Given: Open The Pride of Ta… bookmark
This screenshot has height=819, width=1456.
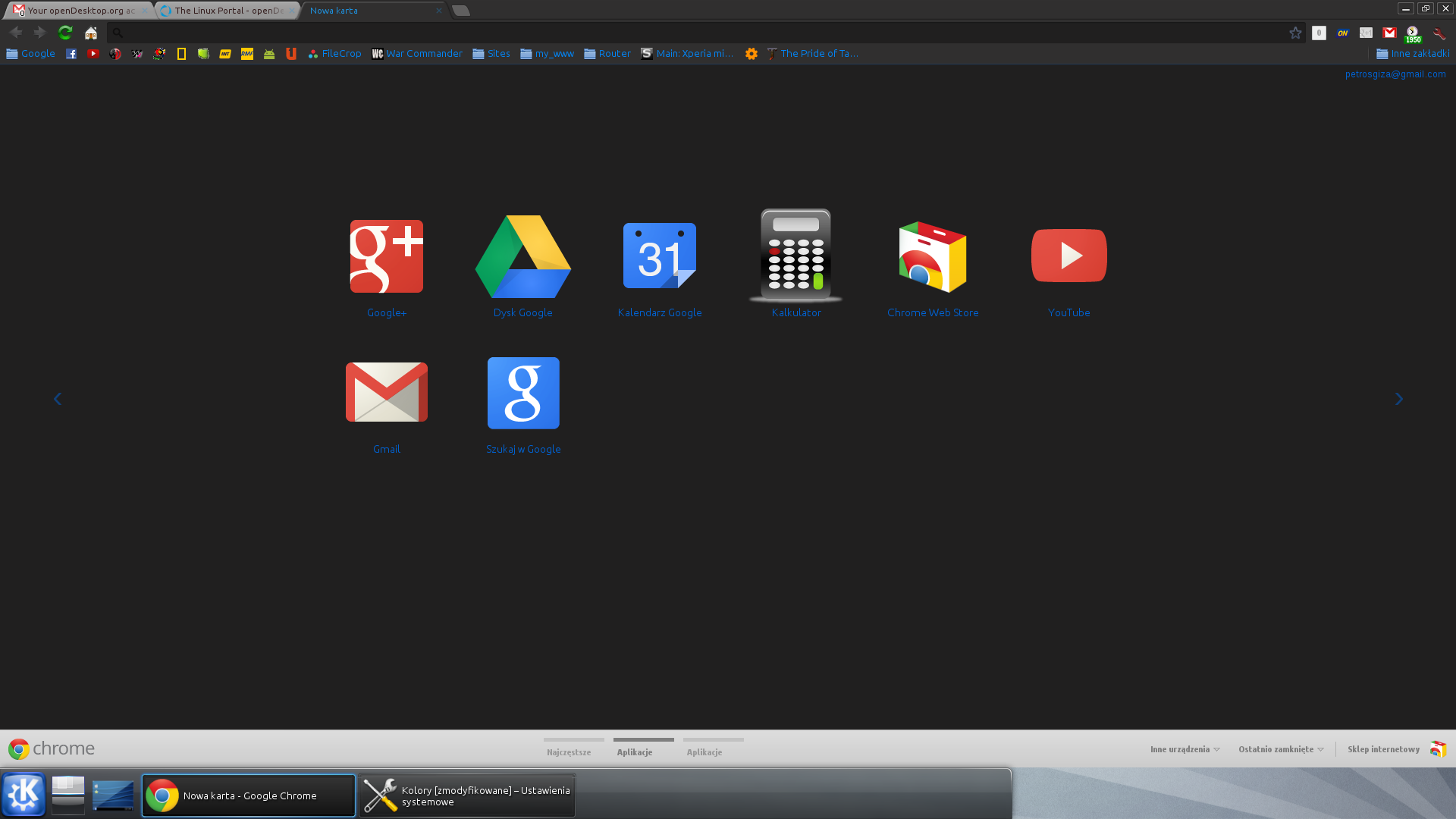Looking at the screenshot, I should tap(812, 54).
